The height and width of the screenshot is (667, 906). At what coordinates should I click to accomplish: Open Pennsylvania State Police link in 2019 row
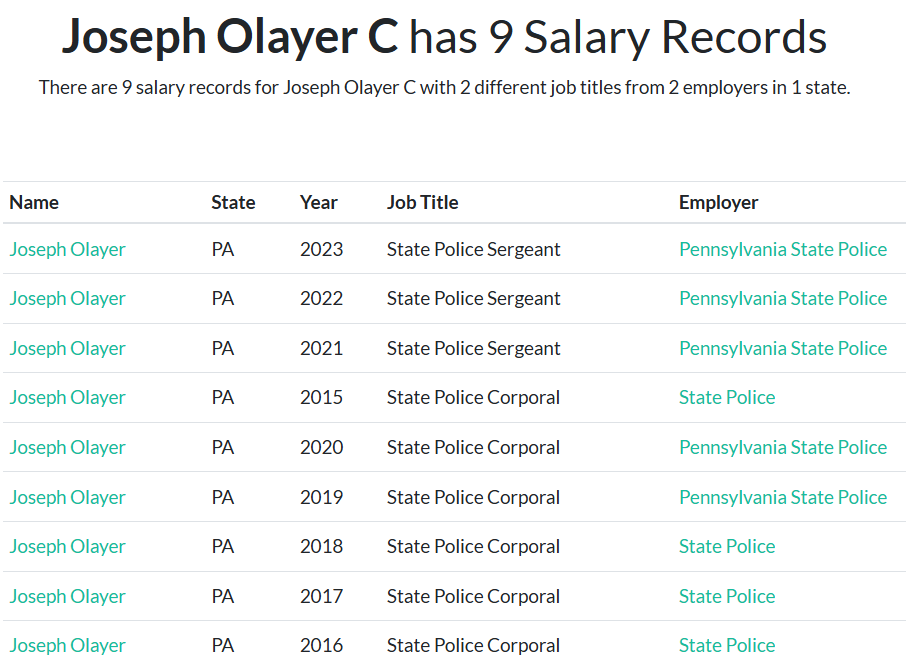point(783,497)
